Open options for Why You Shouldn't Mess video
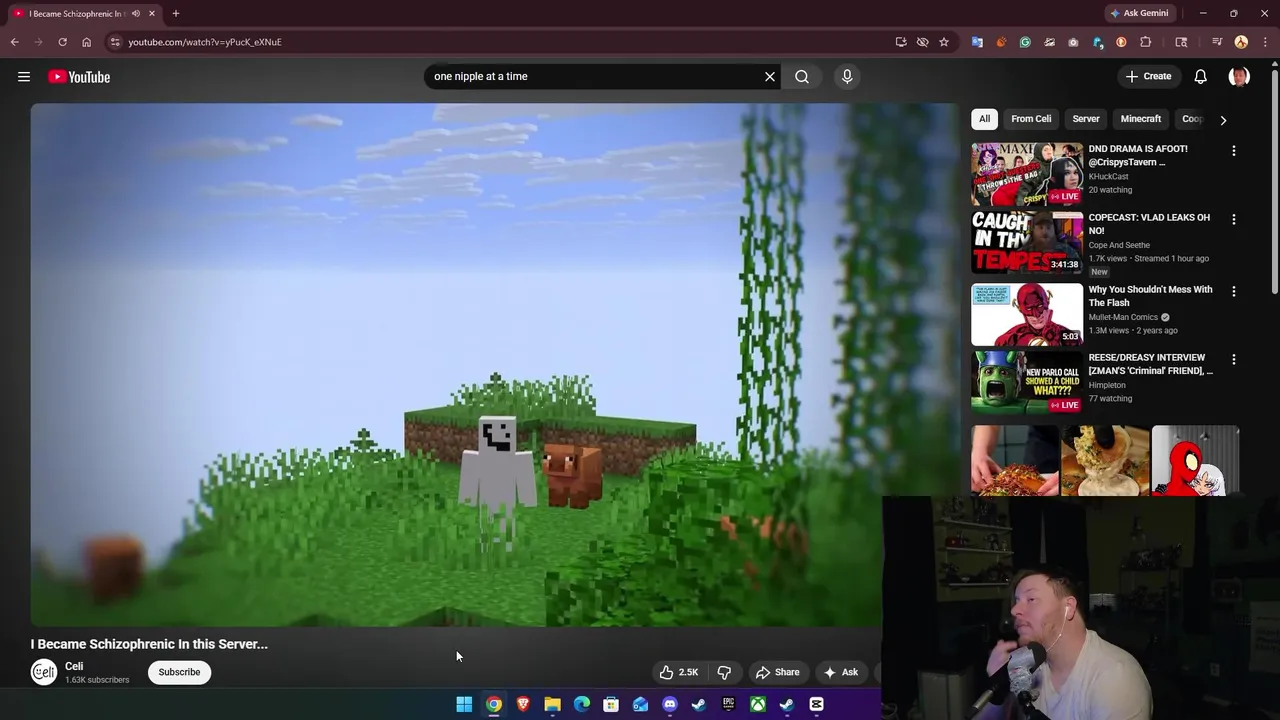This screenshot has width=1280, height=720. point(1234,291)
